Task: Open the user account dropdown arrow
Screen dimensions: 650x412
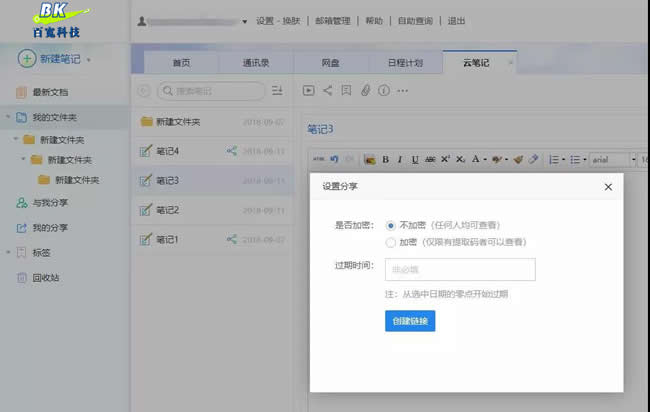Action: (245, 22)
